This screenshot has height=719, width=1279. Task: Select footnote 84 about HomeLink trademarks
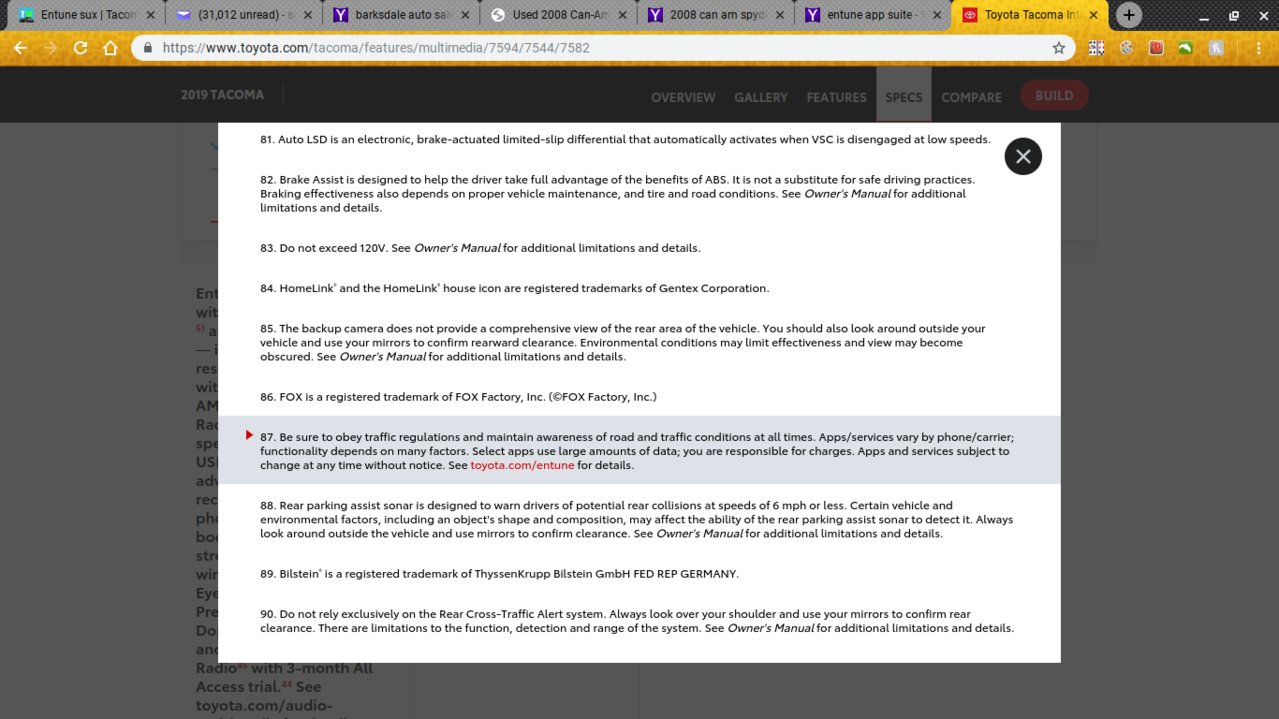(514, 288)
